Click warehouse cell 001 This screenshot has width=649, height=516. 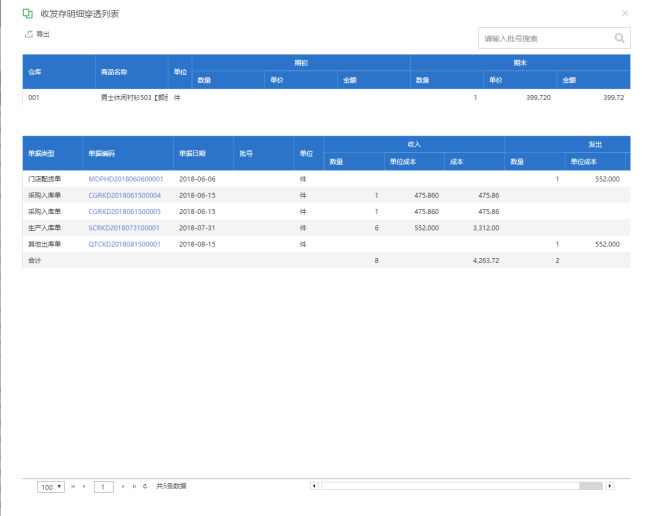point(59,98)
